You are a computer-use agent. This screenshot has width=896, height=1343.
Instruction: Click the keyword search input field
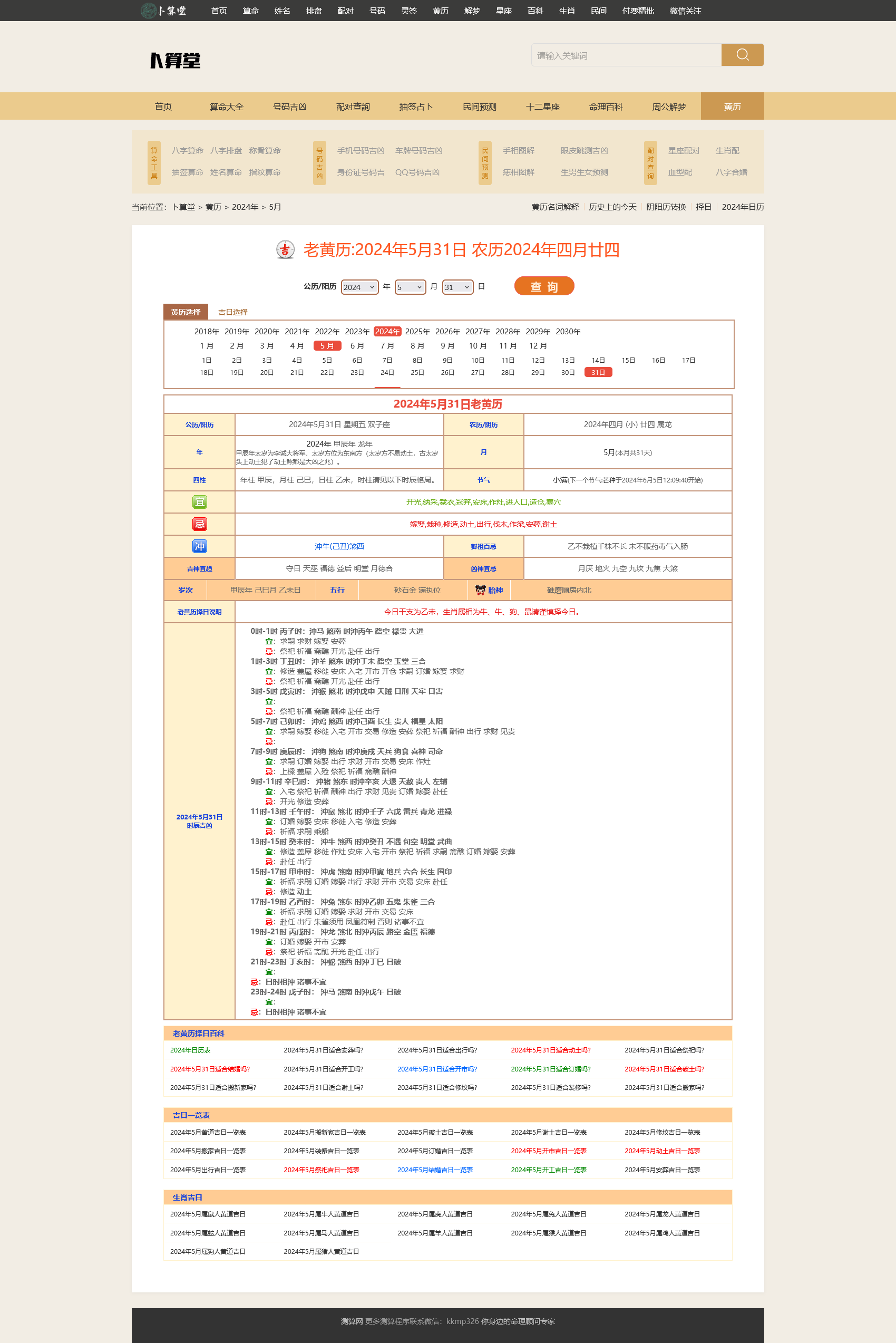[626, 55]
